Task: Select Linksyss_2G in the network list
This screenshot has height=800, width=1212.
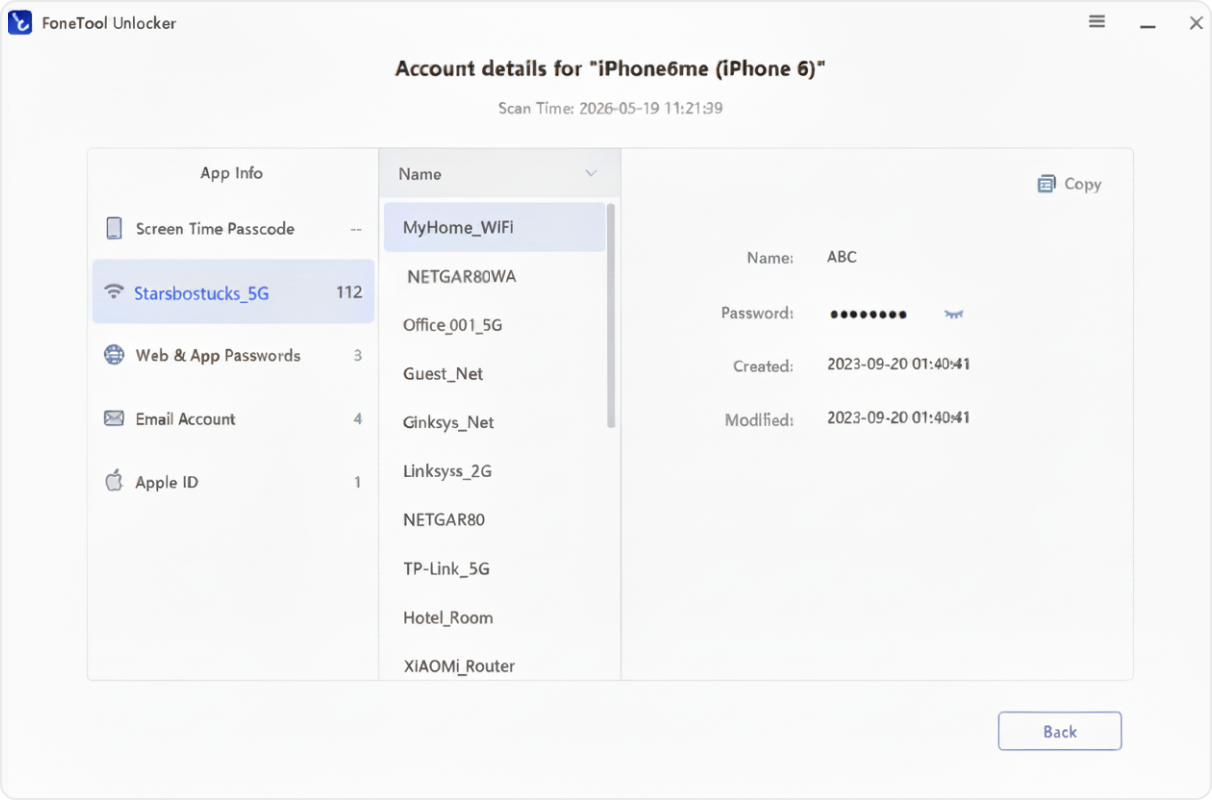Action: coord(494,471)
